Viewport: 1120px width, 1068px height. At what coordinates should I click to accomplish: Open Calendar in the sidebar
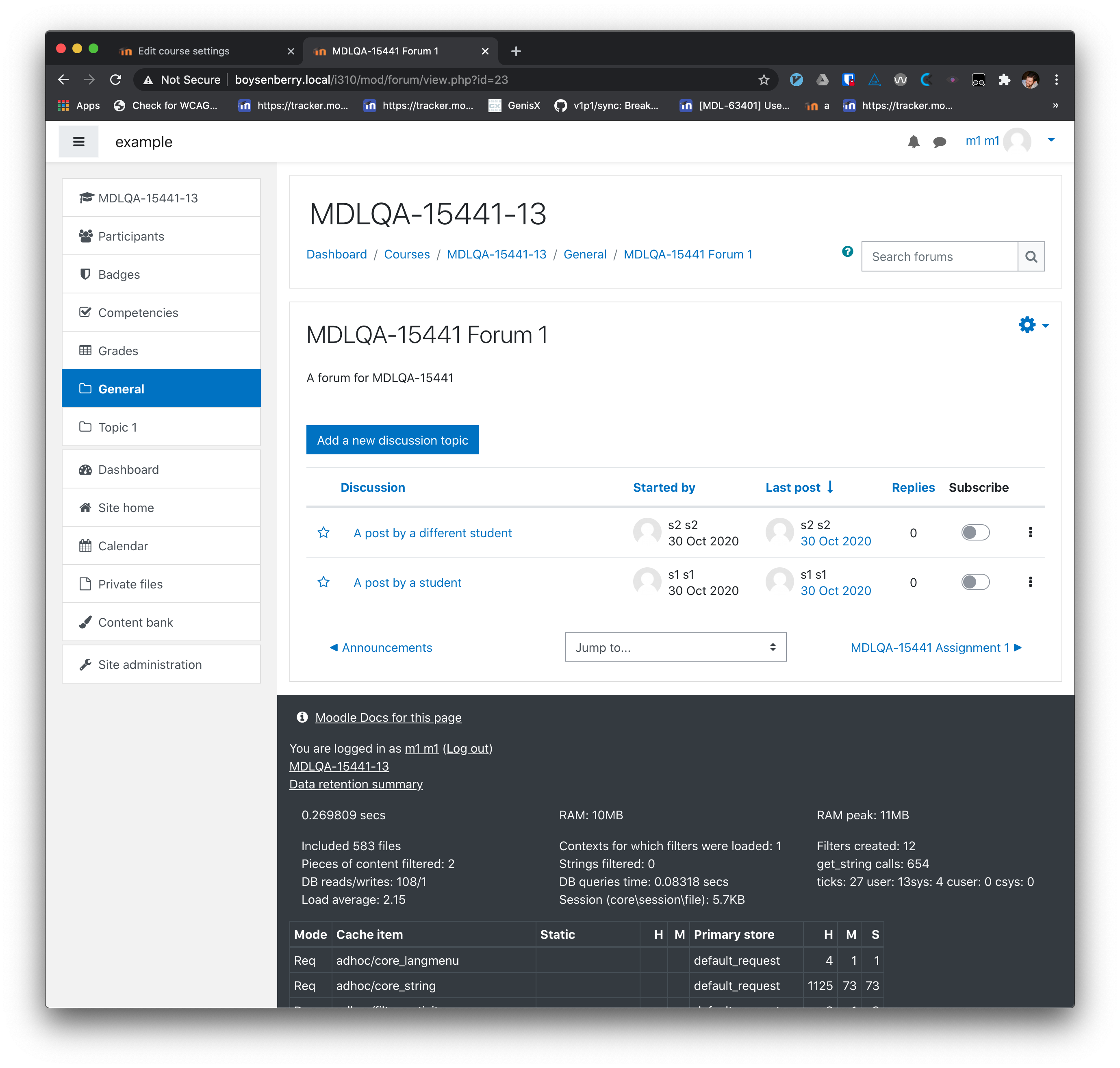(161, 546)
